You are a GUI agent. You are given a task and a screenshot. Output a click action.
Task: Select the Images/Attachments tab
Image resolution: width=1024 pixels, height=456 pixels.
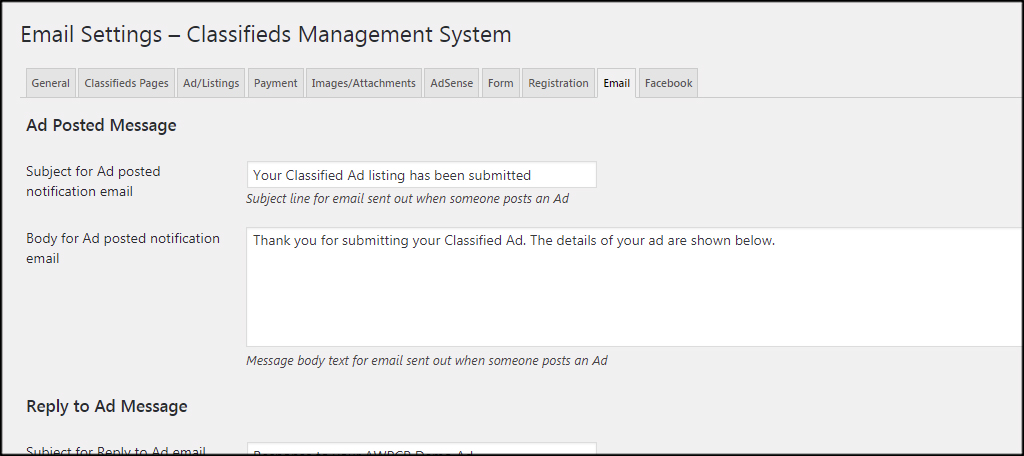(x=363, y=83)
